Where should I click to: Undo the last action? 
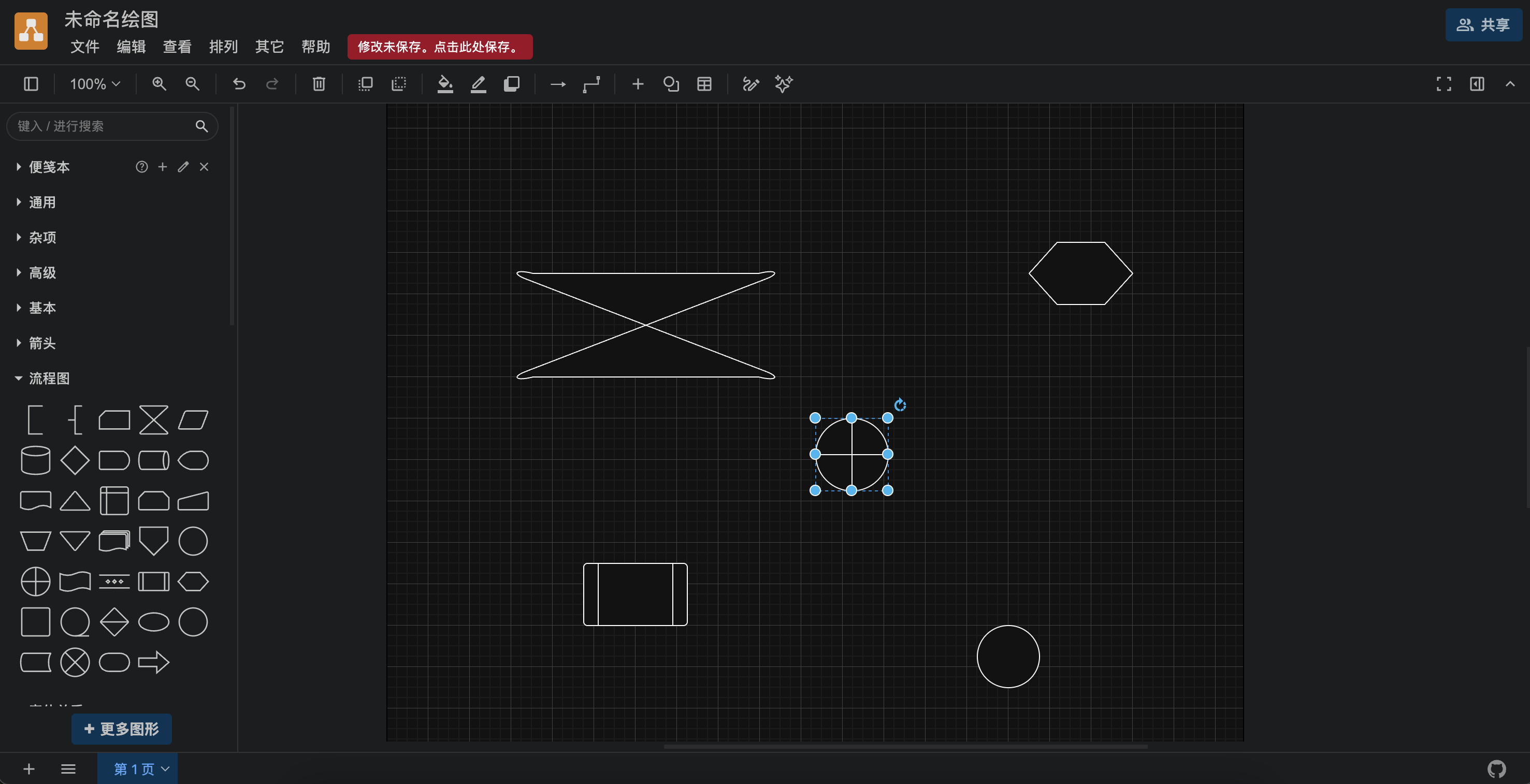[x=239, y=84]
